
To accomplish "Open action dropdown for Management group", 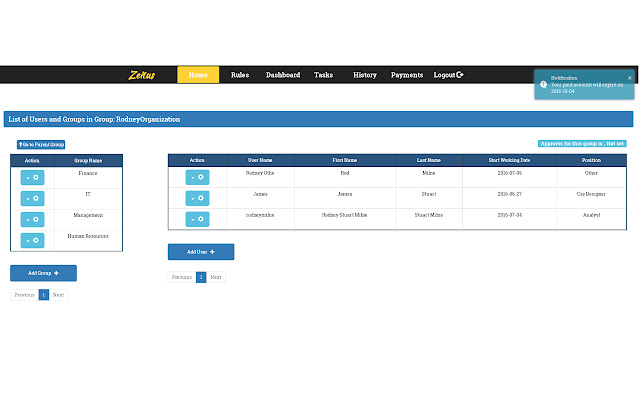I will coord(32,220).
